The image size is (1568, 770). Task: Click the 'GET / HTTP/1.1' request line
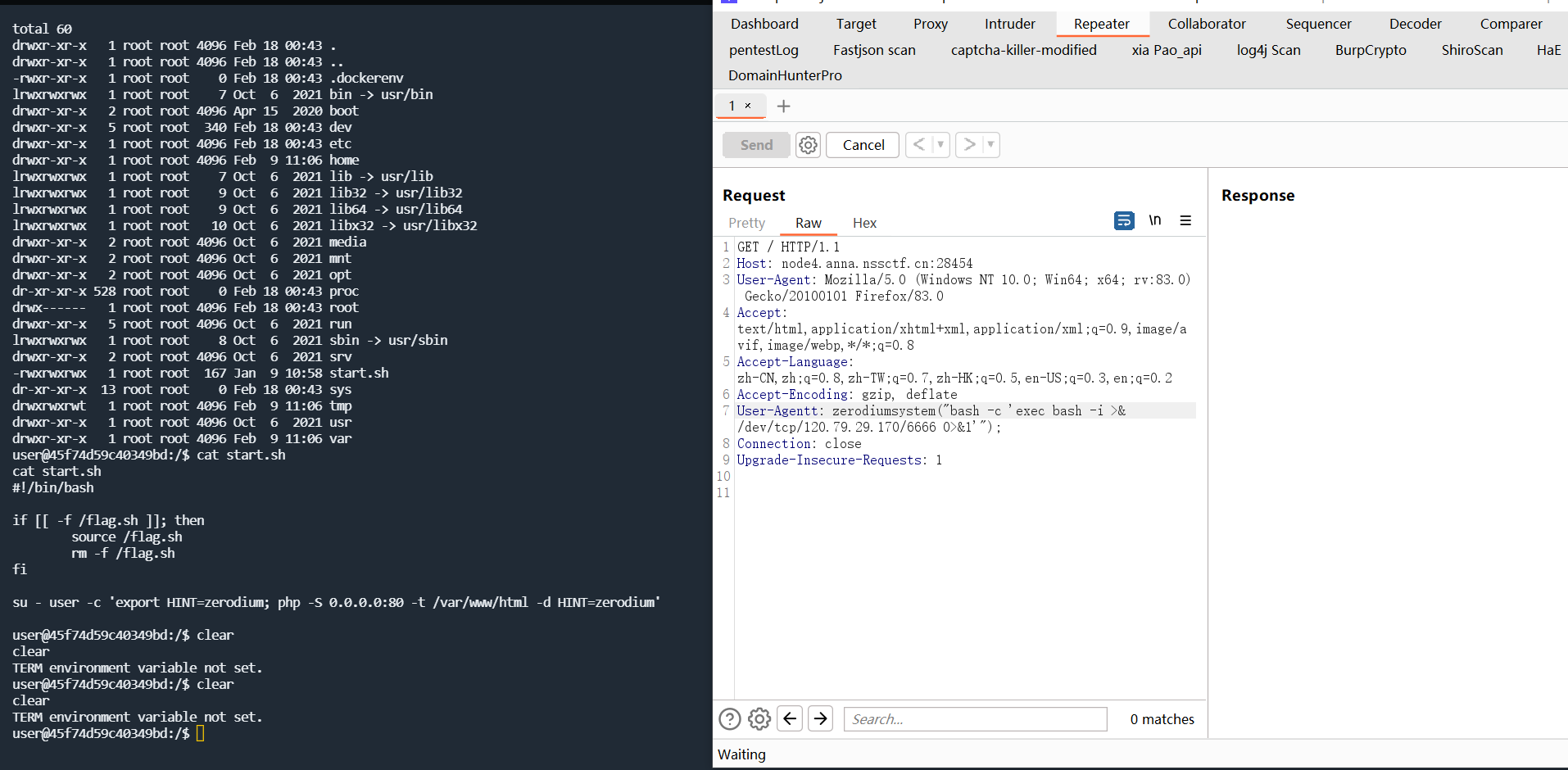[788, 247]
